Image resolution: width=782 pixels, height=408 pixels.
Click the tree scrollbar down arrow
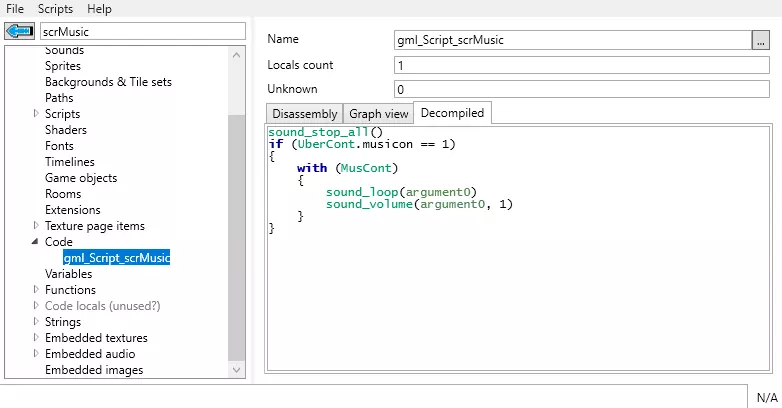pyautogui.click(x=236, y=369)
